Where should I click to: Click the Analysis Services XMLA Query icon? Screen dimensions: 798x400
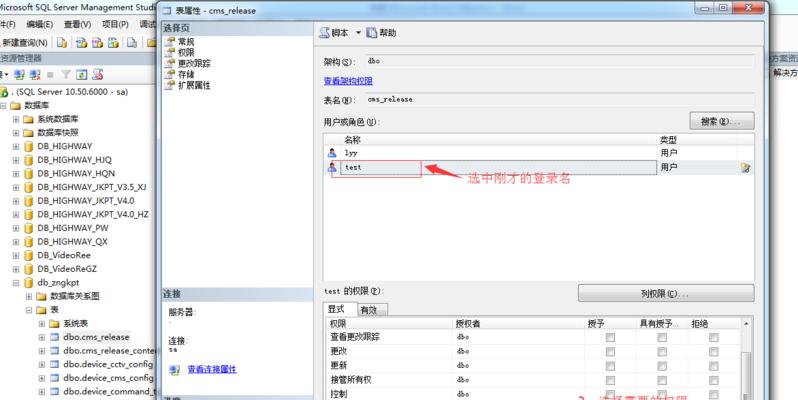point(113,43)
